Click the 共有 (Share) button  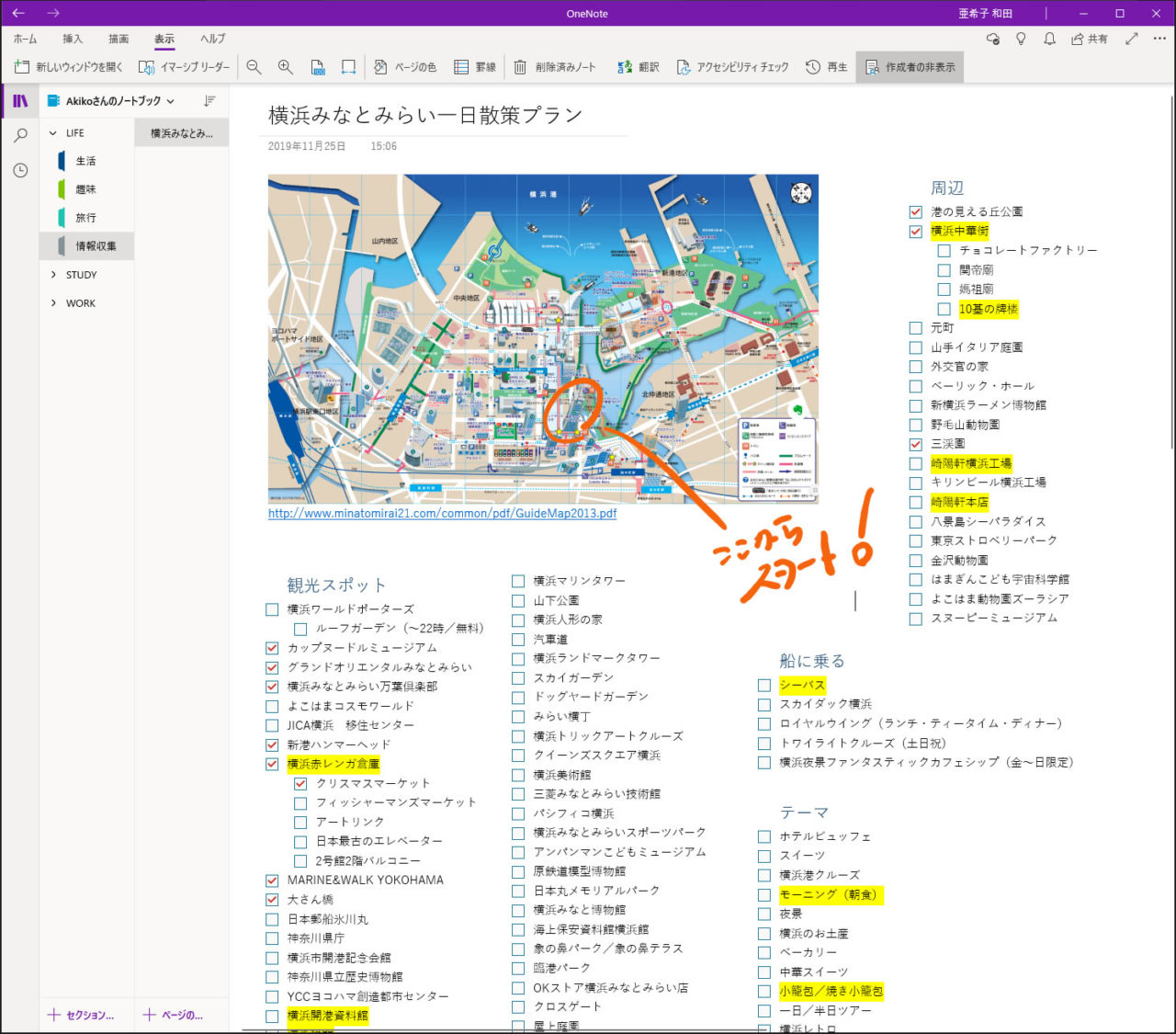(1090, 39)
